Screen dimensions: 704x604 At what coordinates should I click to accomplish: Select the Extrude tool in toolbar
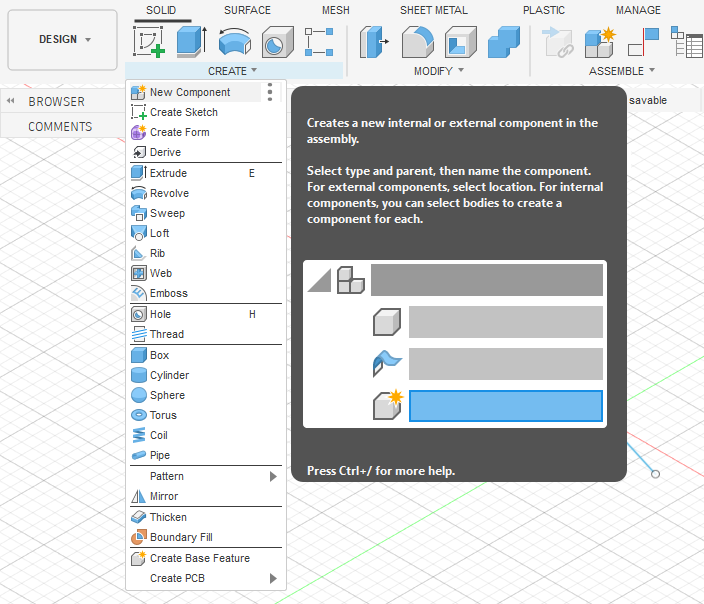[191, 42]
